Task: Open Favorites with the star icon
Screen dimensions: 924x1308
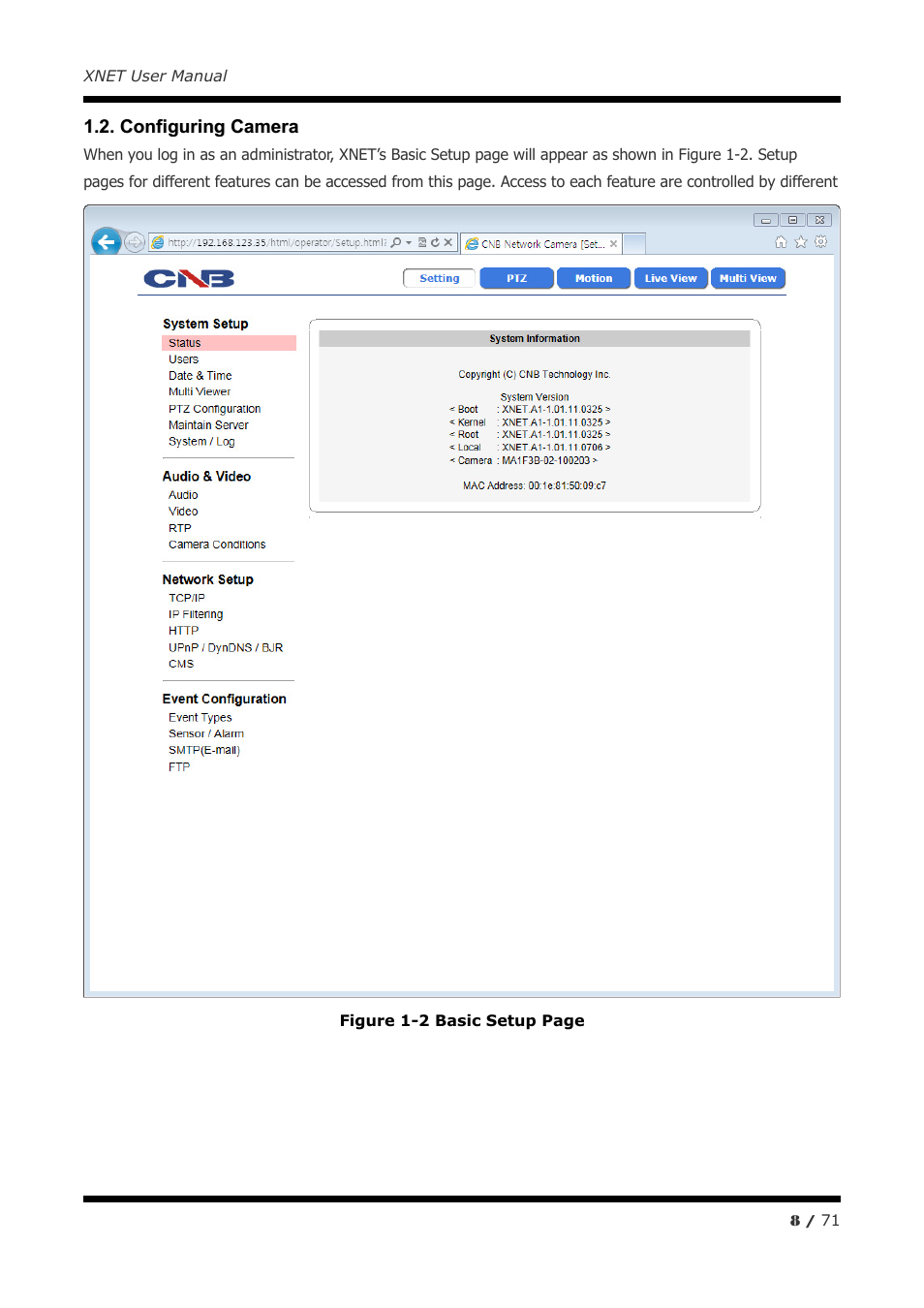Action: point(801,242)
